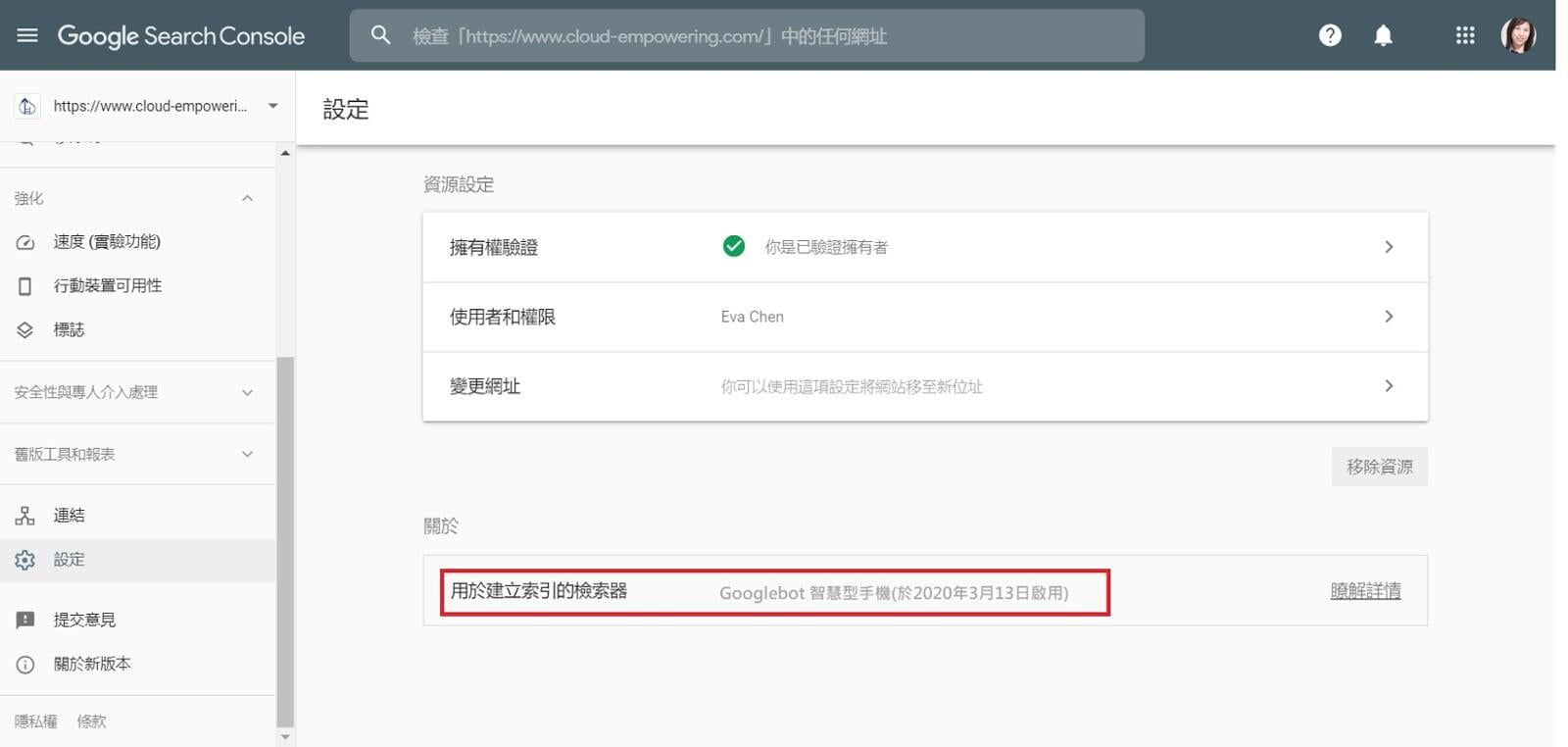The image size is (1568, 747).
Task: Open the Google apps grid
Action: tap(1465, 35)
